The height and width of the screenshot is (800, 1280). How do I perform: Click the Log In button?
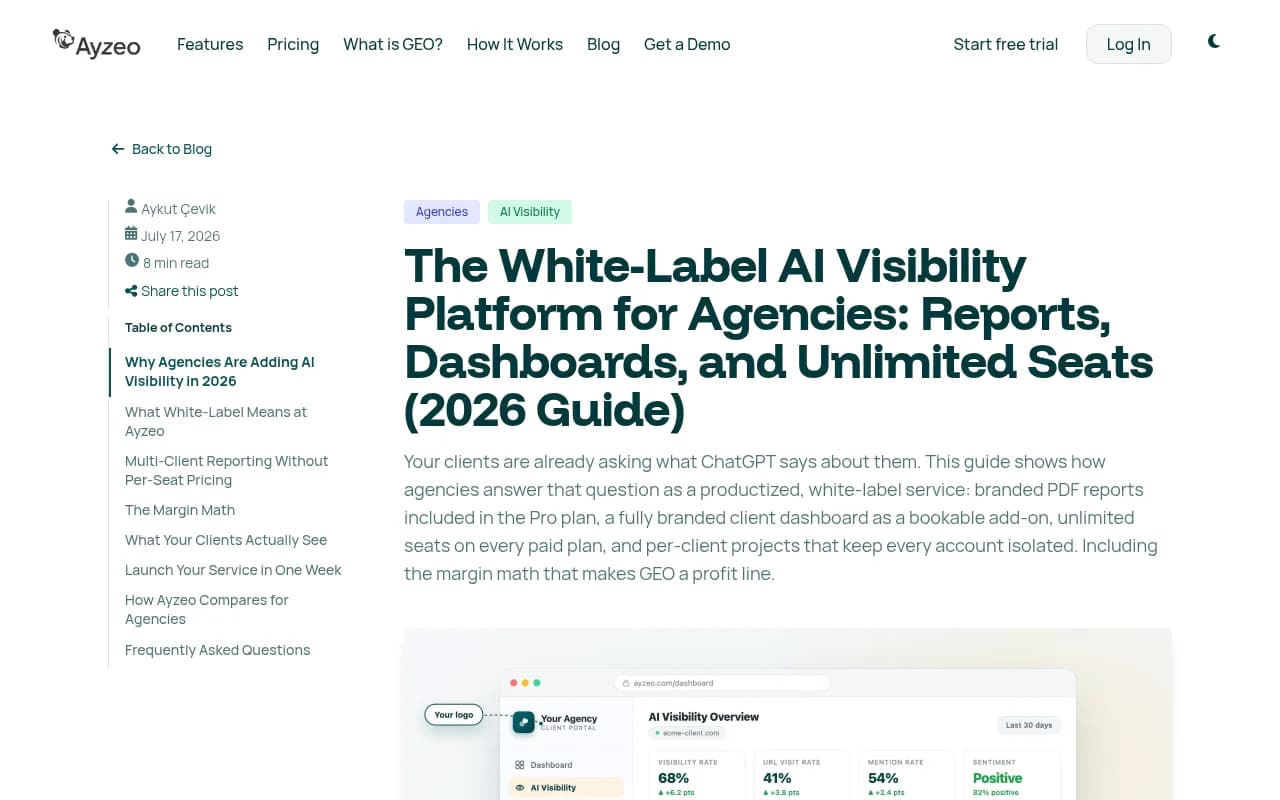click(x=1129, y=44)
